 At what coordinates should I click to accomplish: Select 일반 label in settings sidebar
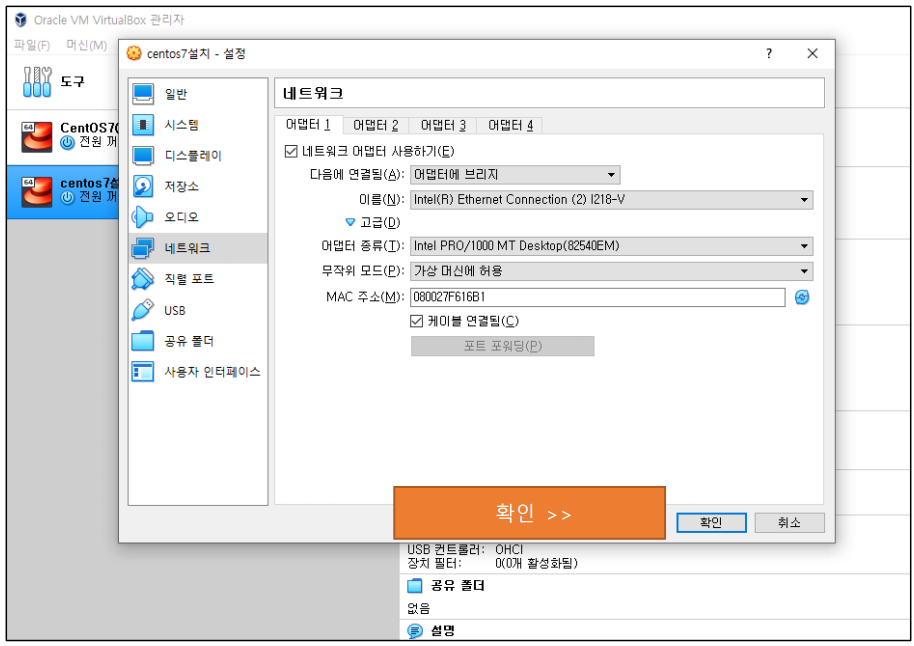pos(175,94)
